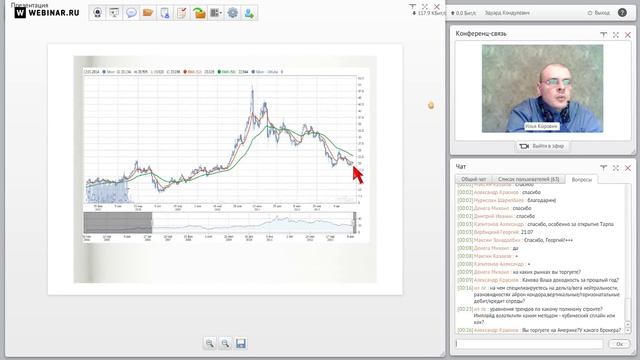Screen dimensions: 640x360
Task: Open the layout panels dropdown in toolbar
Action: point(216,13)
